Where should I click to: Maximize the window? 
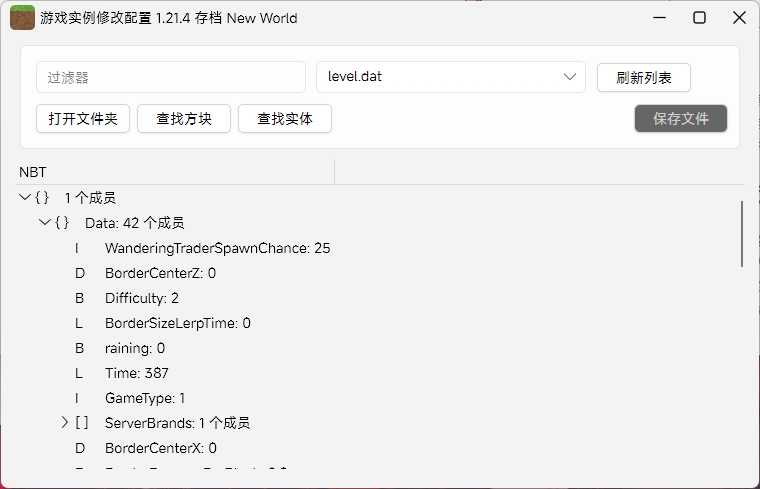point(699,18)
